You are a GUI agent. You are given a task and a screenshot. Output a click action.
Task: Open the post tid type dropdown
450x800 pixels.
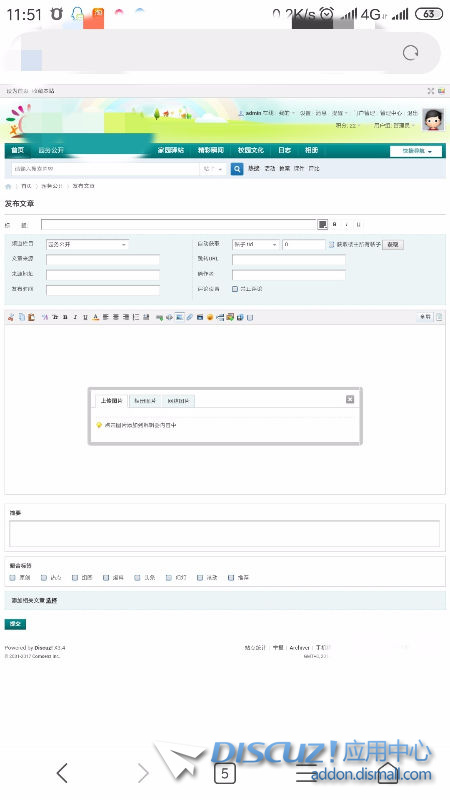click(x=256, y=244)
